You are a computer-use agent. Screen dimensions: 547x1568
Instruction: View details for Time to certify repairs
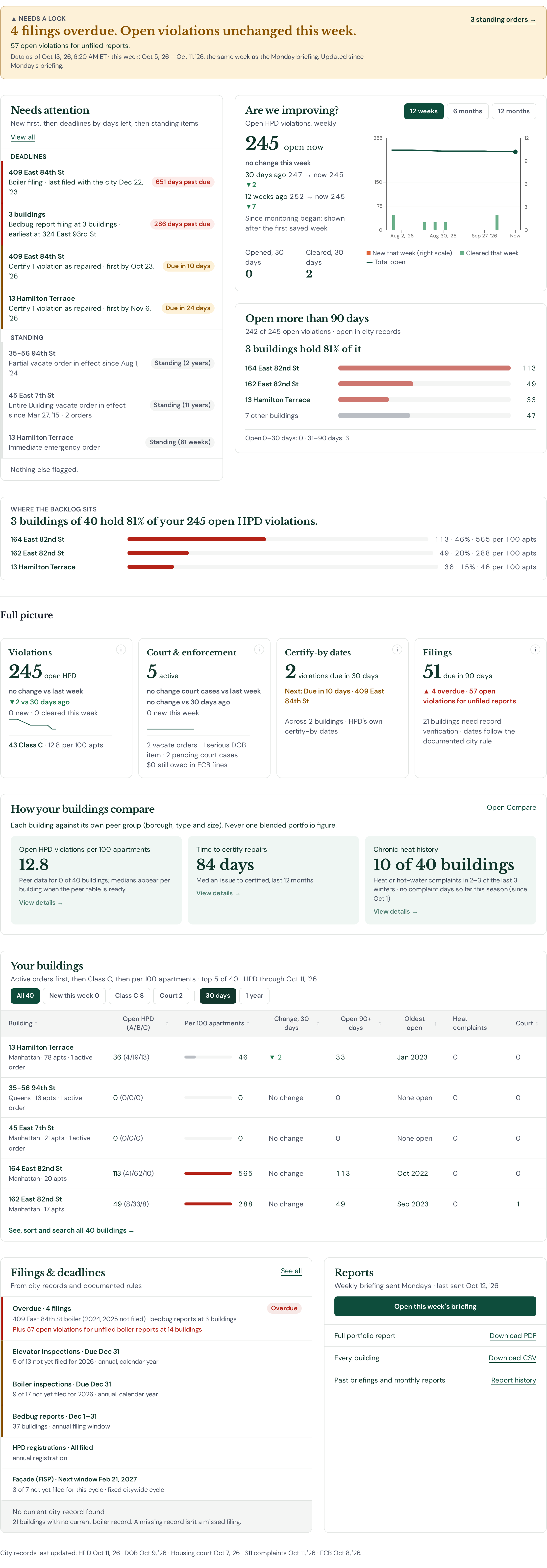(218, 893)
